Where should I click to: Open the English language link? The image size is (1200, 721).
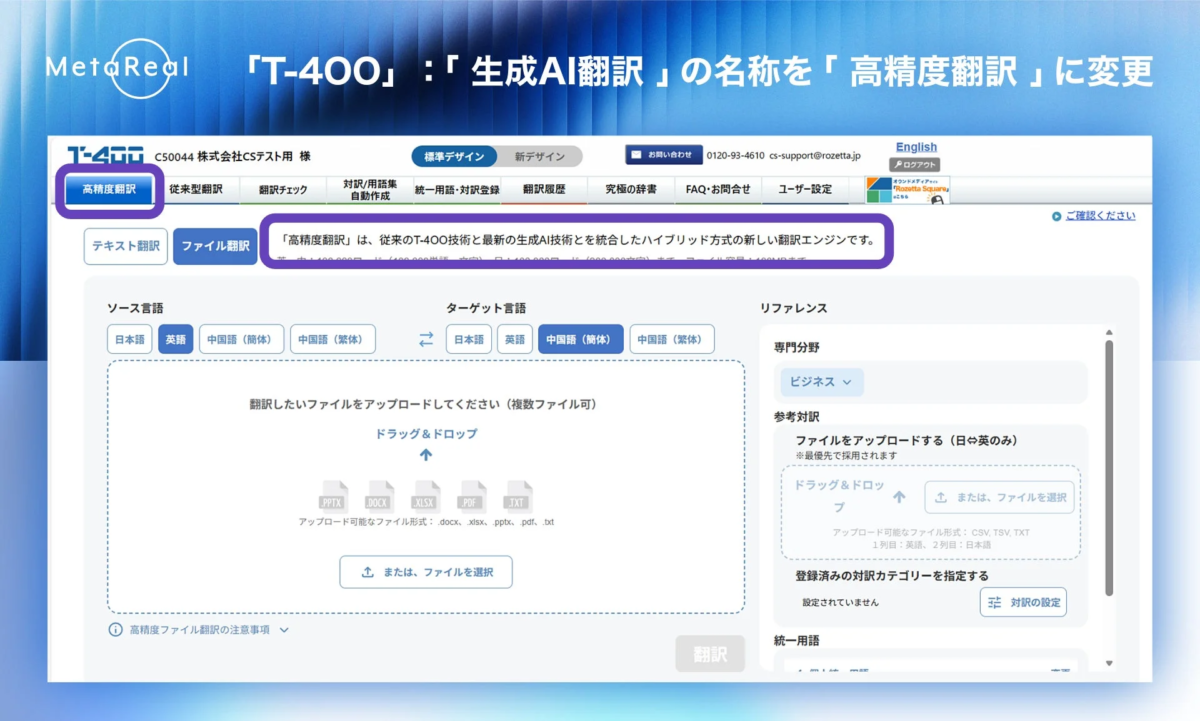[915, 147]
